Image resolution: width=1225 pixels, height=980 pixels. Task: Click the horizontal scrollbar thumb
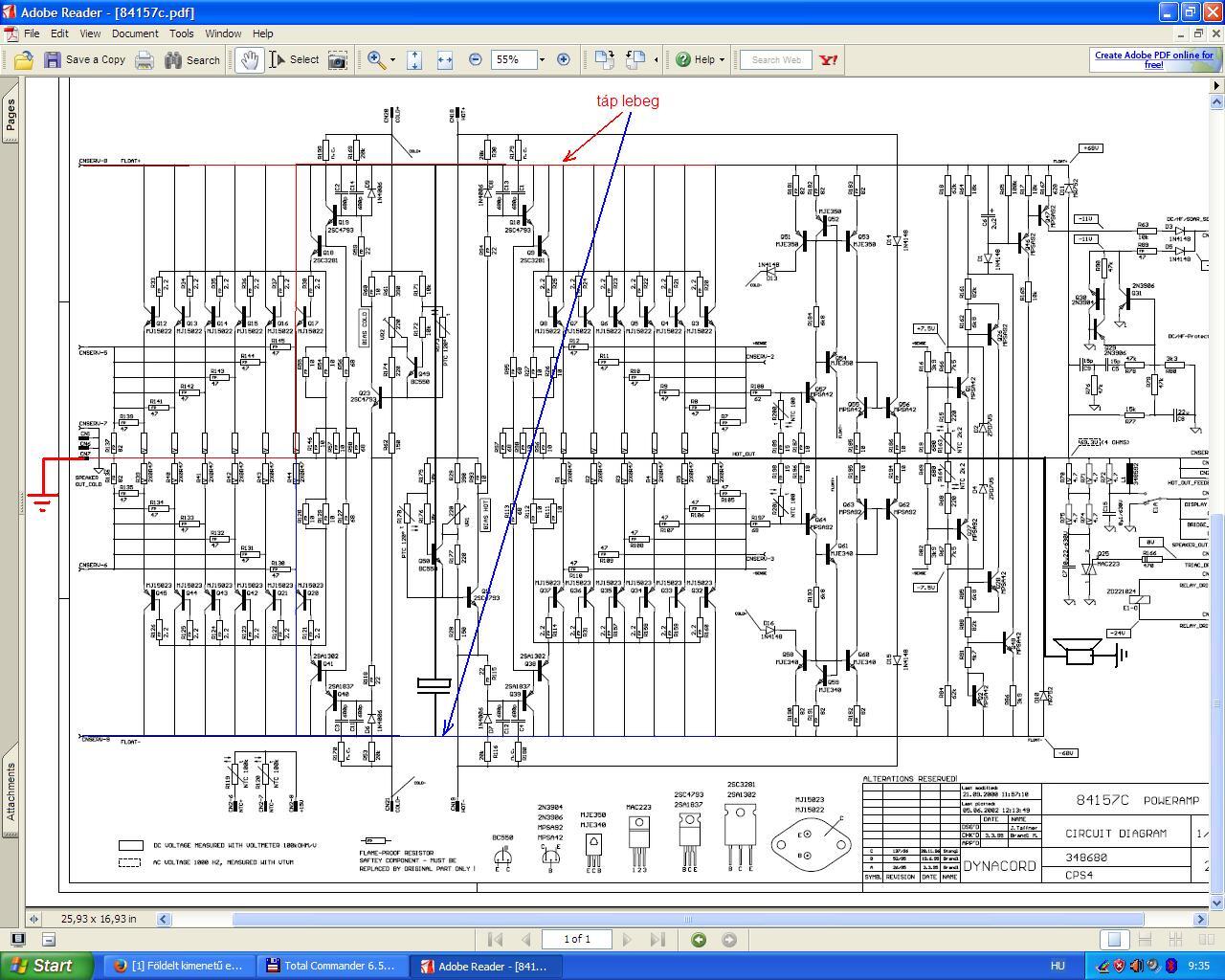pos(687,919)
